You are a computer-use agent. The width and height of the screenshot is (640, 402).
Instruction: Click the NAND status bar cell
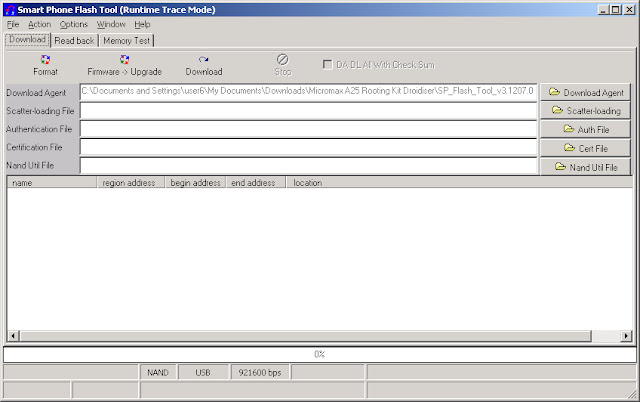tap(158, 373)
